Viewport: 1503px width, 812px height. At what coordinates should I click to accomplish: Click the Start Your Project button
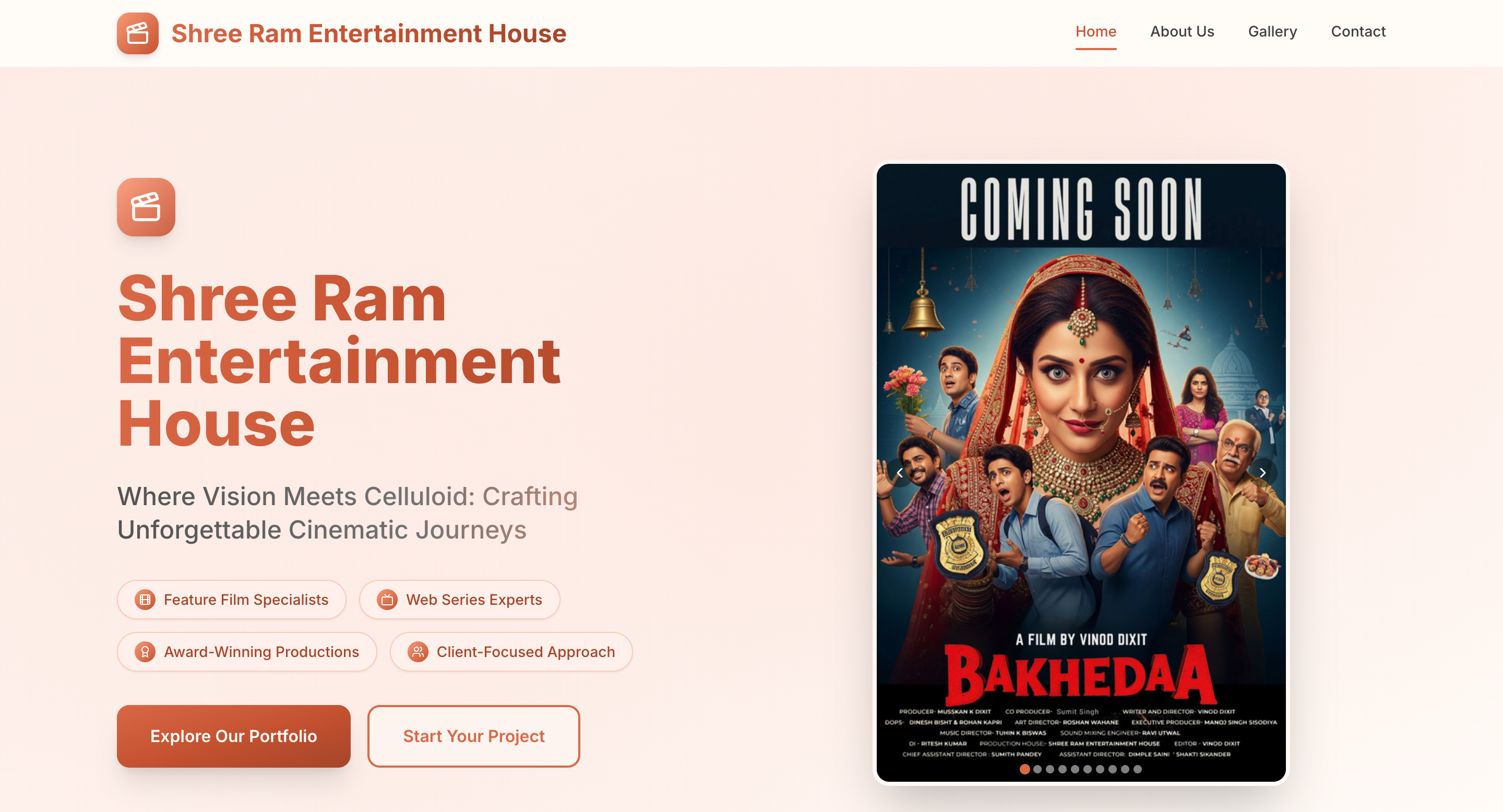473,736
